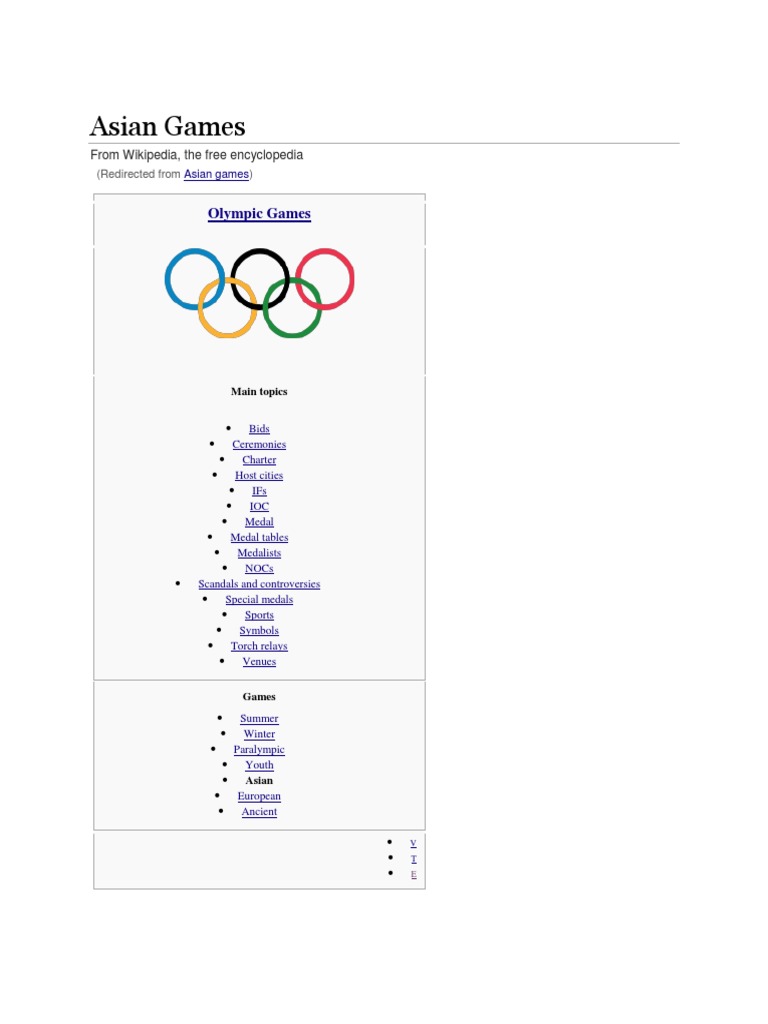The width and height of the screenshot is (768, 1024).
Task: Click the Olympic rings image
Action: (x=259, y=292)
